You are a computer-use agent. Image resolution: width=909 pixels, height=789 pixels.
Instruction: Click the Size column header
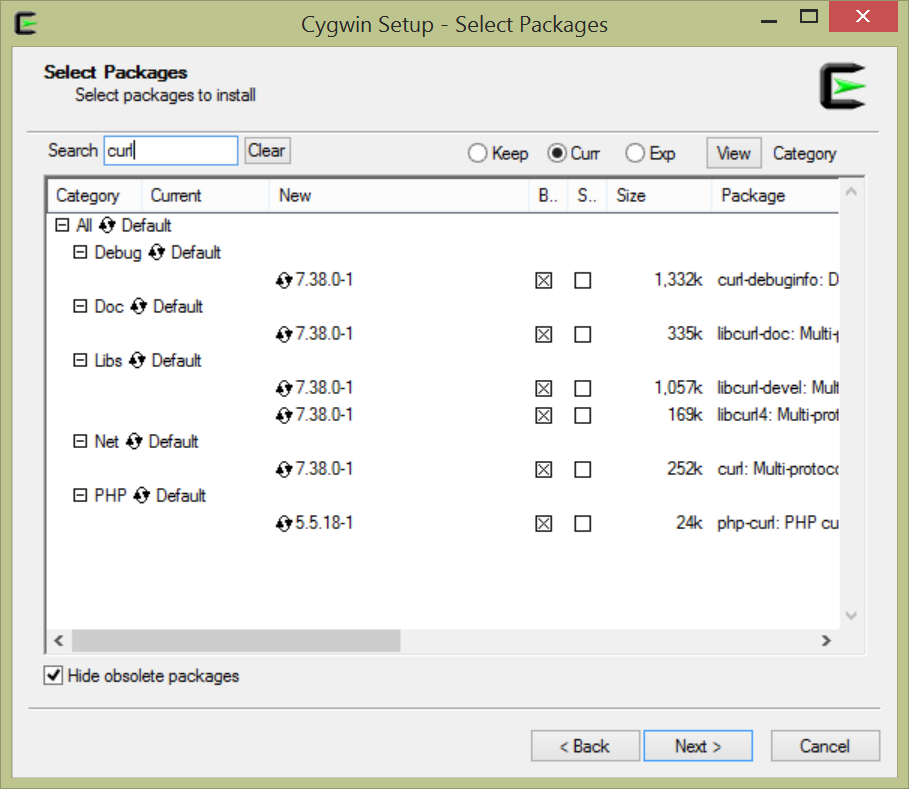(659, 195)
